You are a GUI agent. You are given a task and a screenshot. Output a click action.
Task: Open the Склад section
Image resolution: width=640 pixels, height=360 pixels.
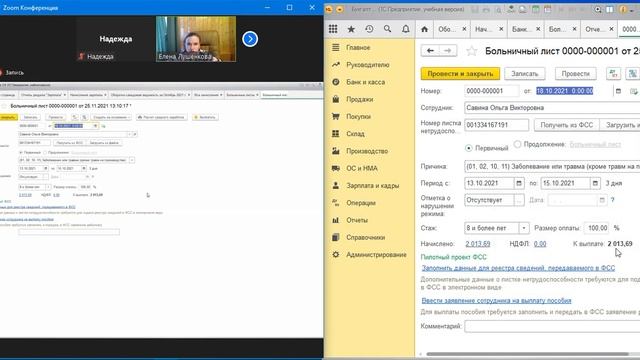(355, 133)
